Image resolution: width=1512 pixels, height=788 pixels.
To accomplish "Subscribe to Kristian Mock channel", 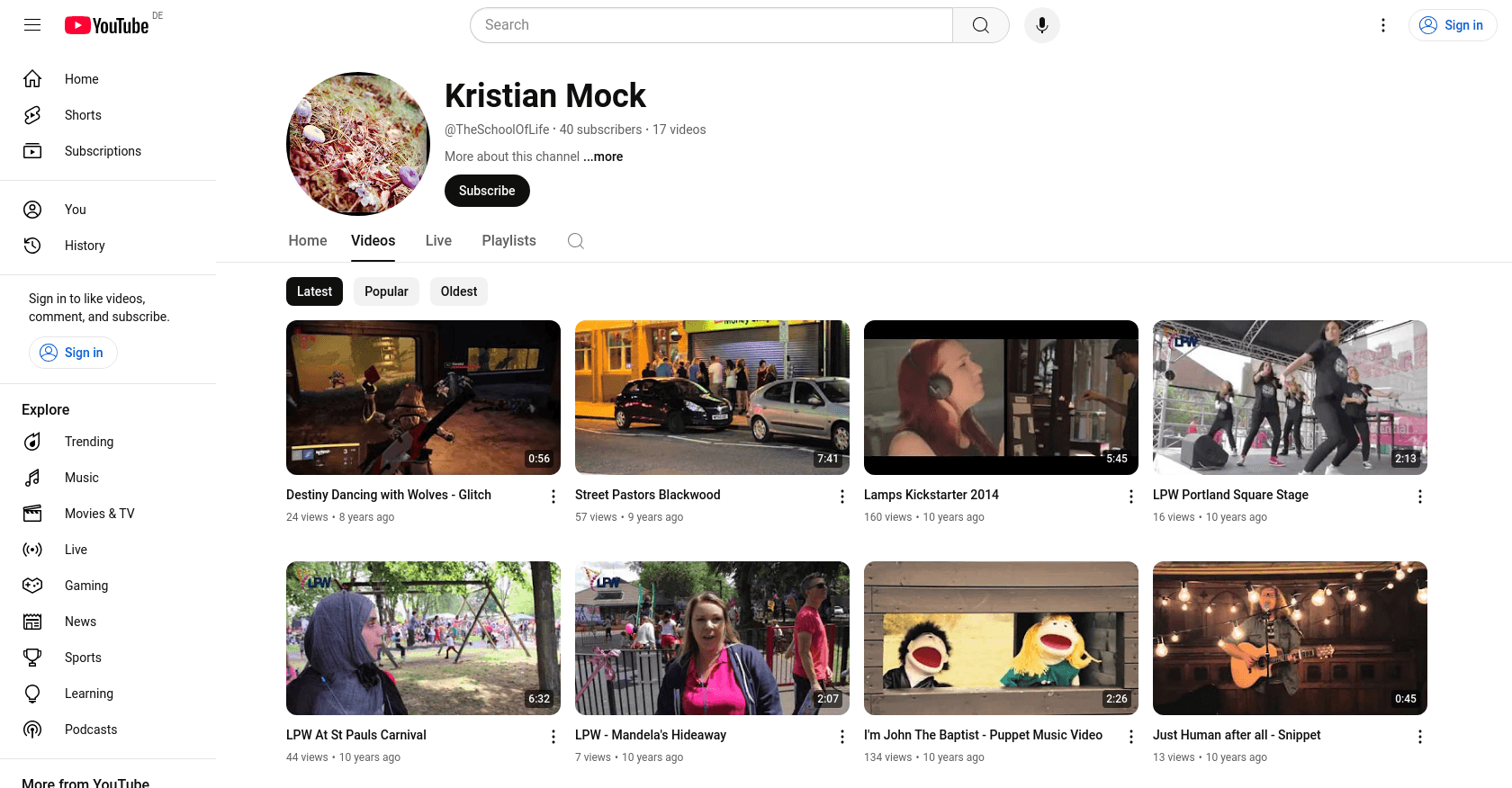I will (487, 191).
